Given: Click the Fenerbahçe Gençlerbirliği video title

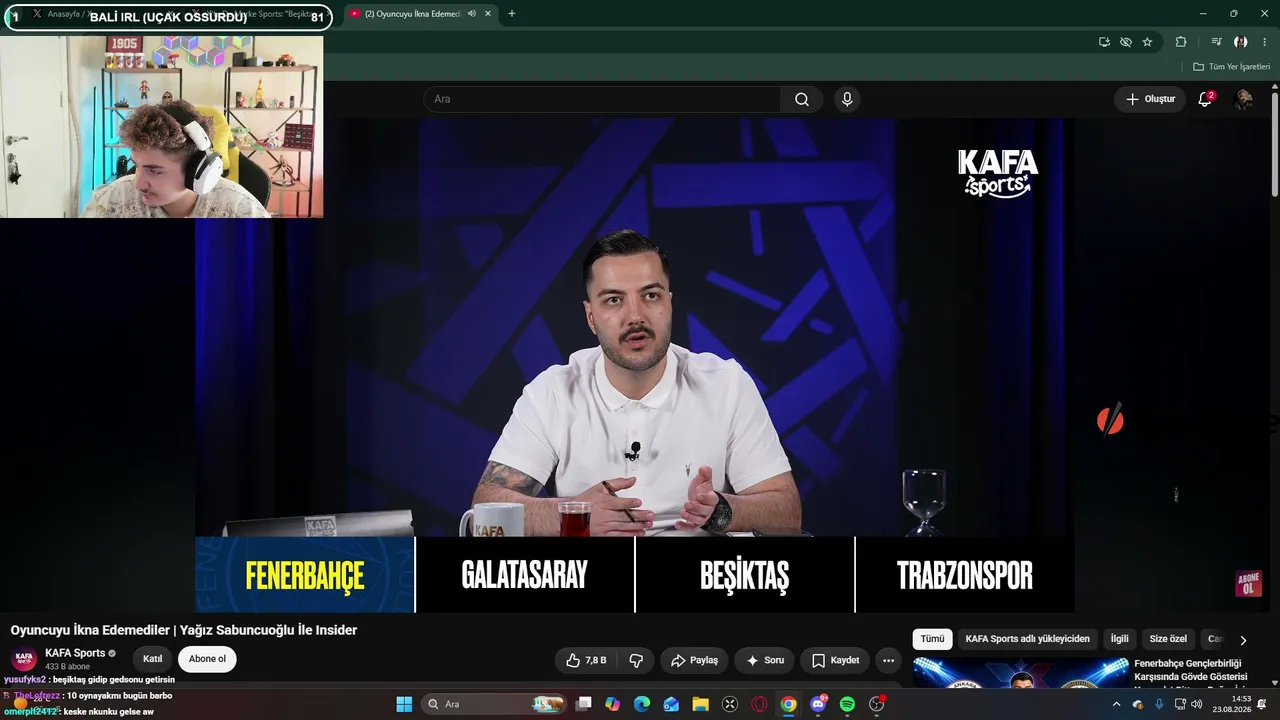Looking at the screenshot, I should (1190, 670).
